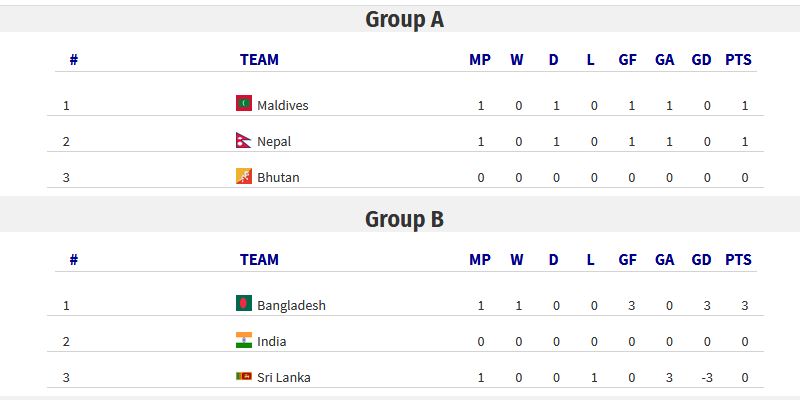Click the Group B heading
The height and width of the screenshot is (400, 800).
(x=405, y=219)
